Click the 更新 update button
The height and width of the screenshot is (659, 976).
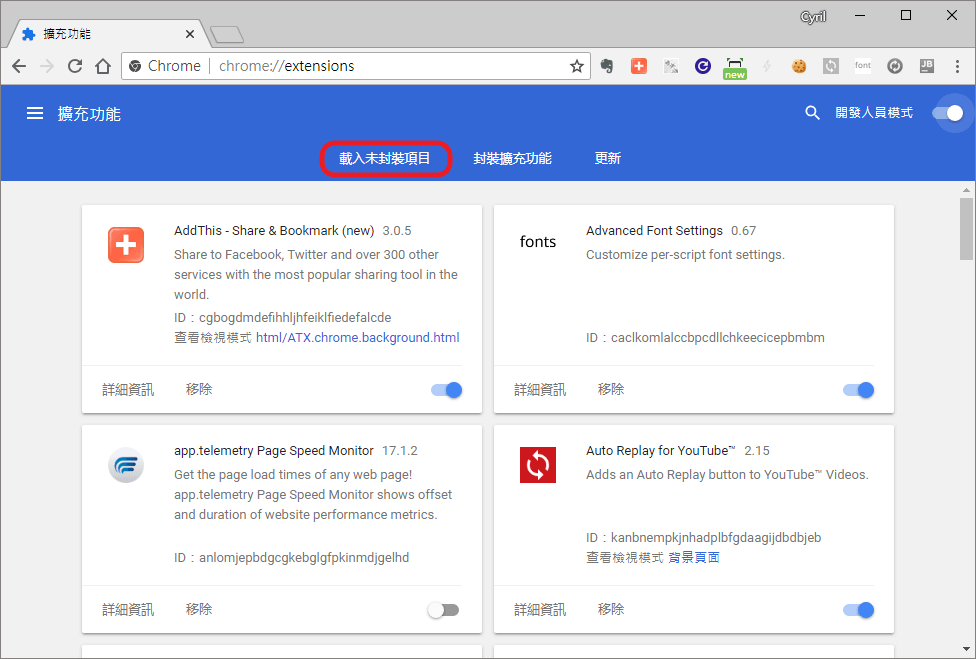click(x=608, y=159)
